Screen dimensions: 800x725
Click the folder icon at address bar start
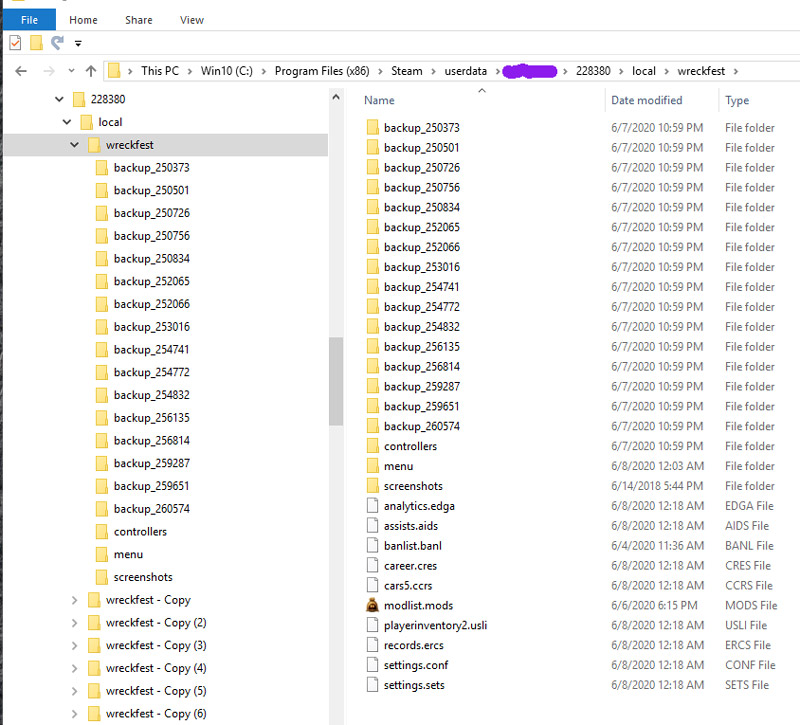(114, 71)
